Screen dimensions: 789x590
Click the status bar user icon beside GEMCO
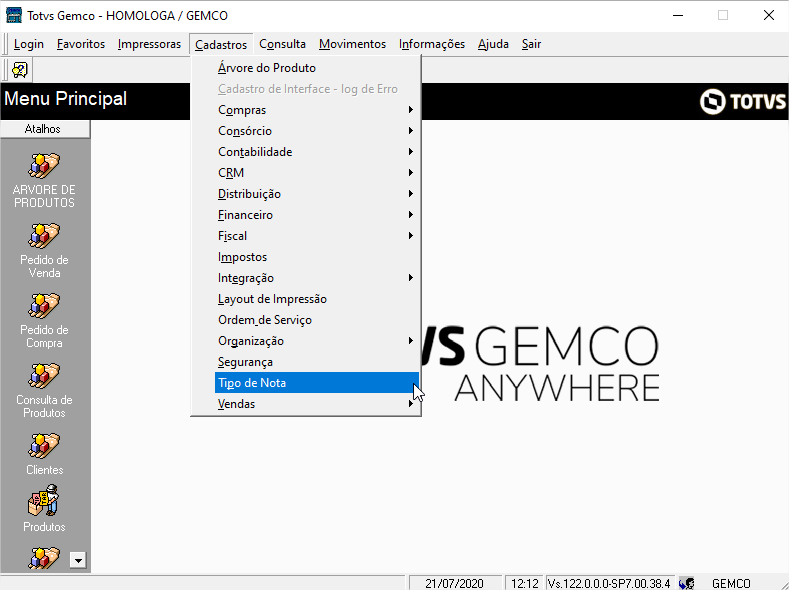(x=686, y=583)
